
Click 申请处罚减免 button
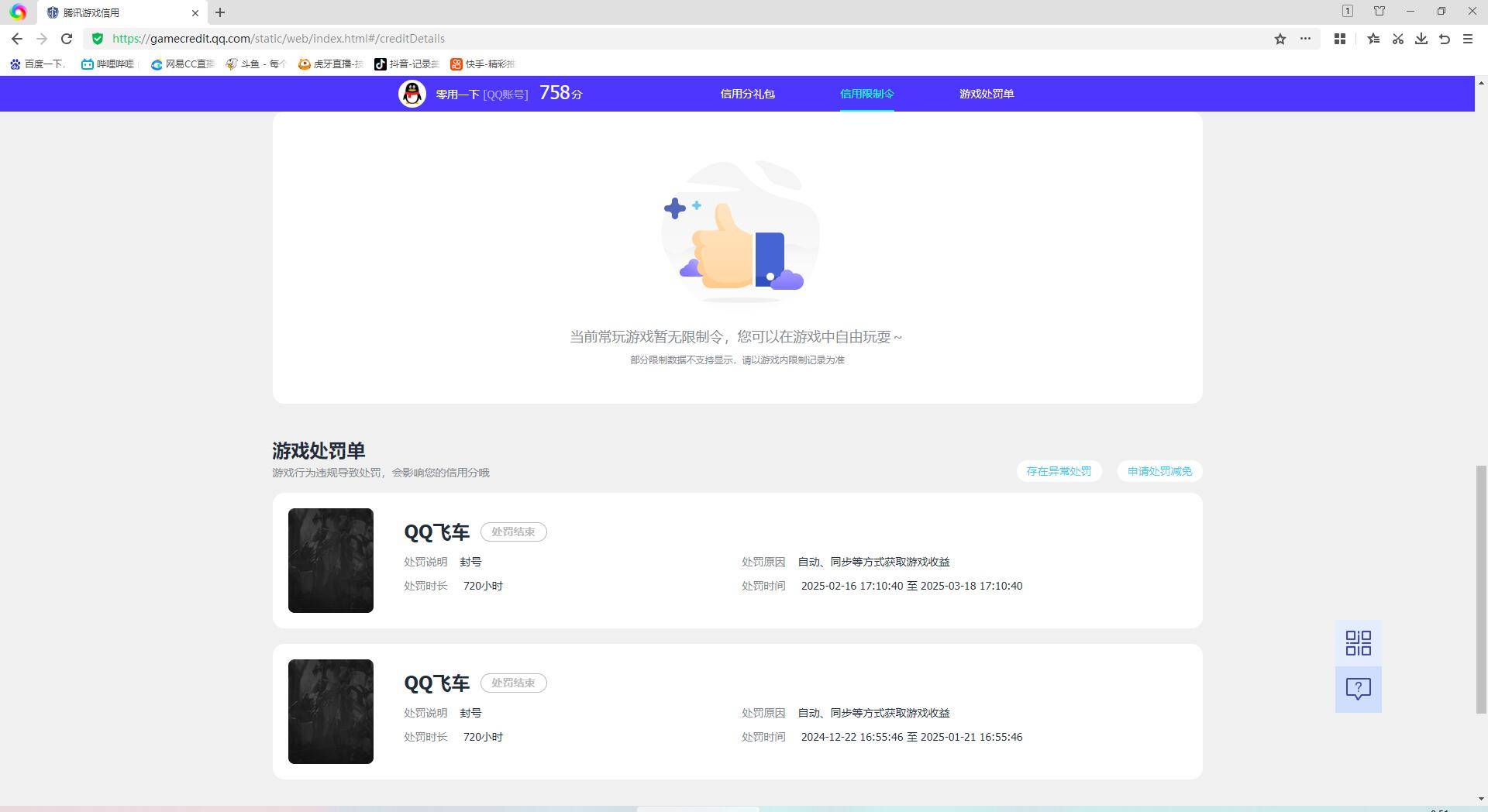click(1159, 471)
